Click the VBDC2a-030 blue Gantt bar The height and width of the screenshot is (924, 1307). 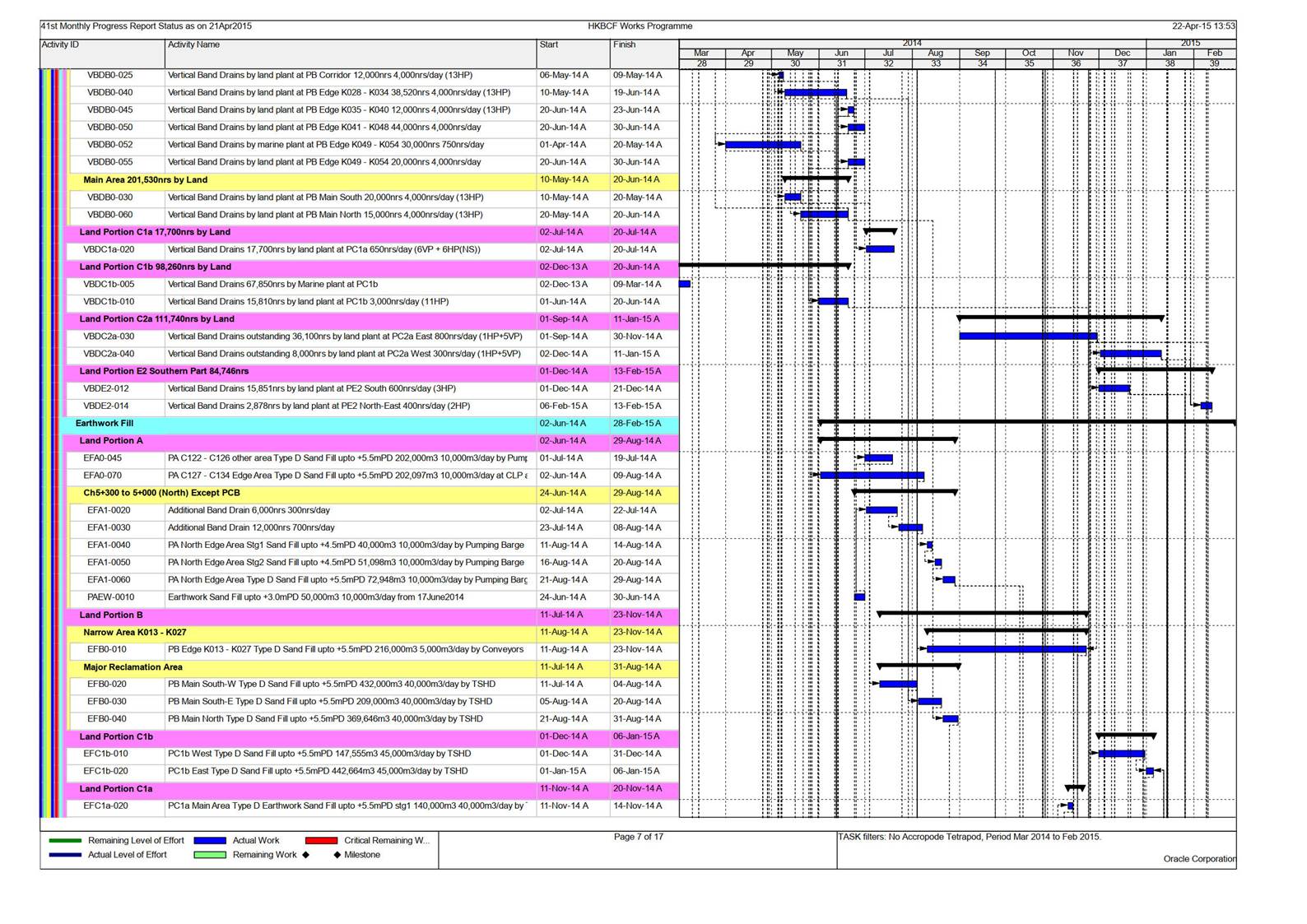point(1028,337)
